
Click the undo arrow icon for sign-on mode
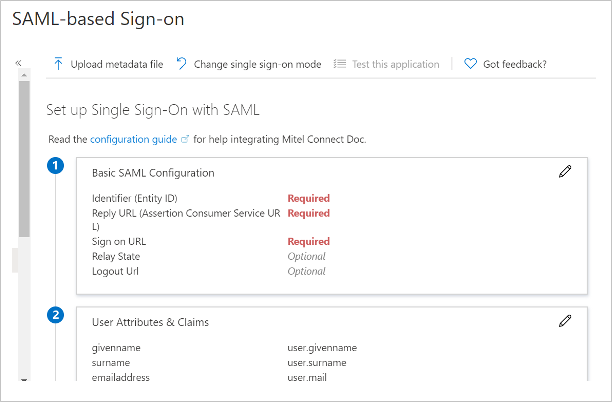coord(181,63)
